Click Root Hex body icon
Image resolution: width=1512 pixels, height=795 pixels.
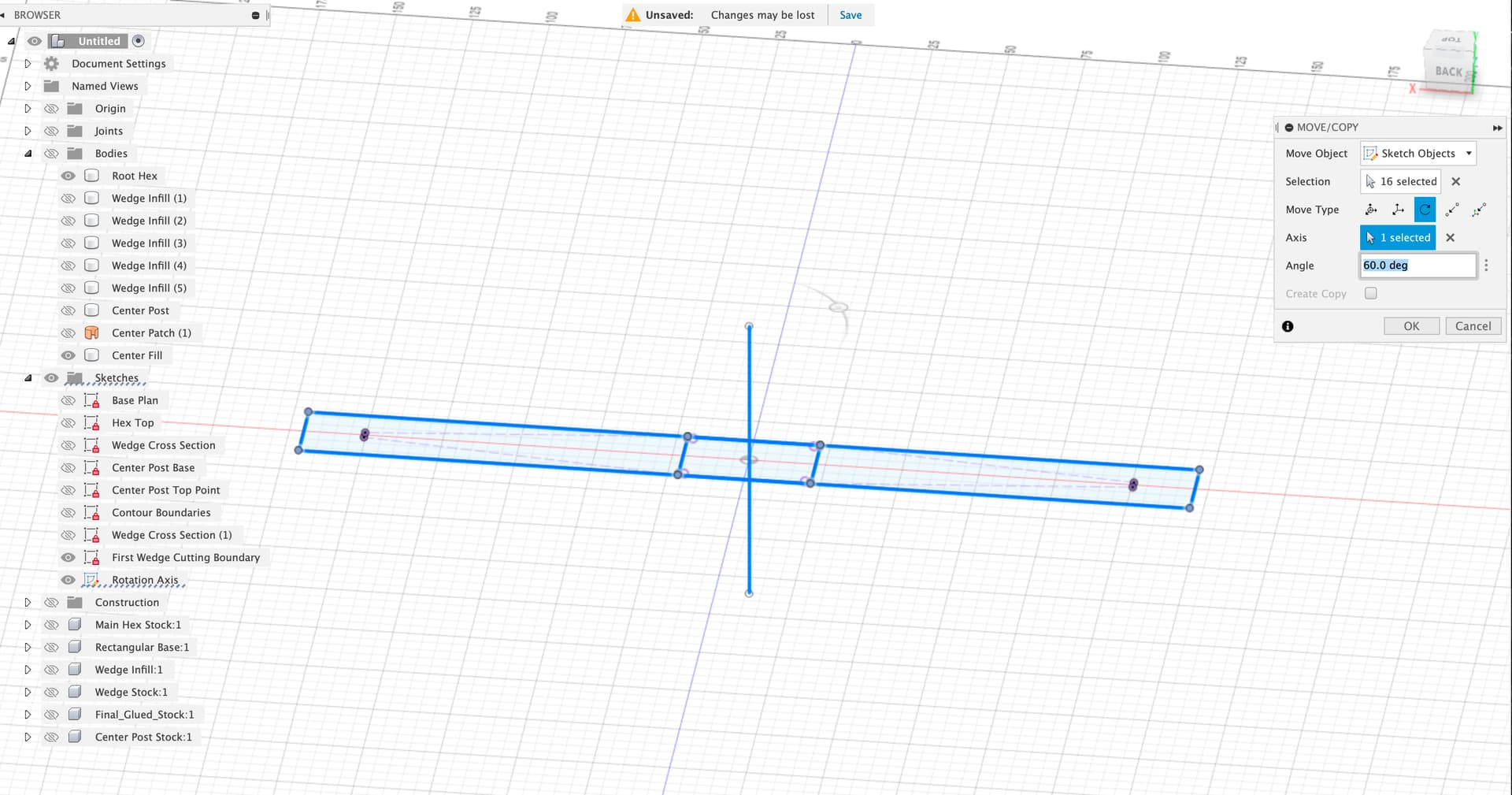pos(91,176)
